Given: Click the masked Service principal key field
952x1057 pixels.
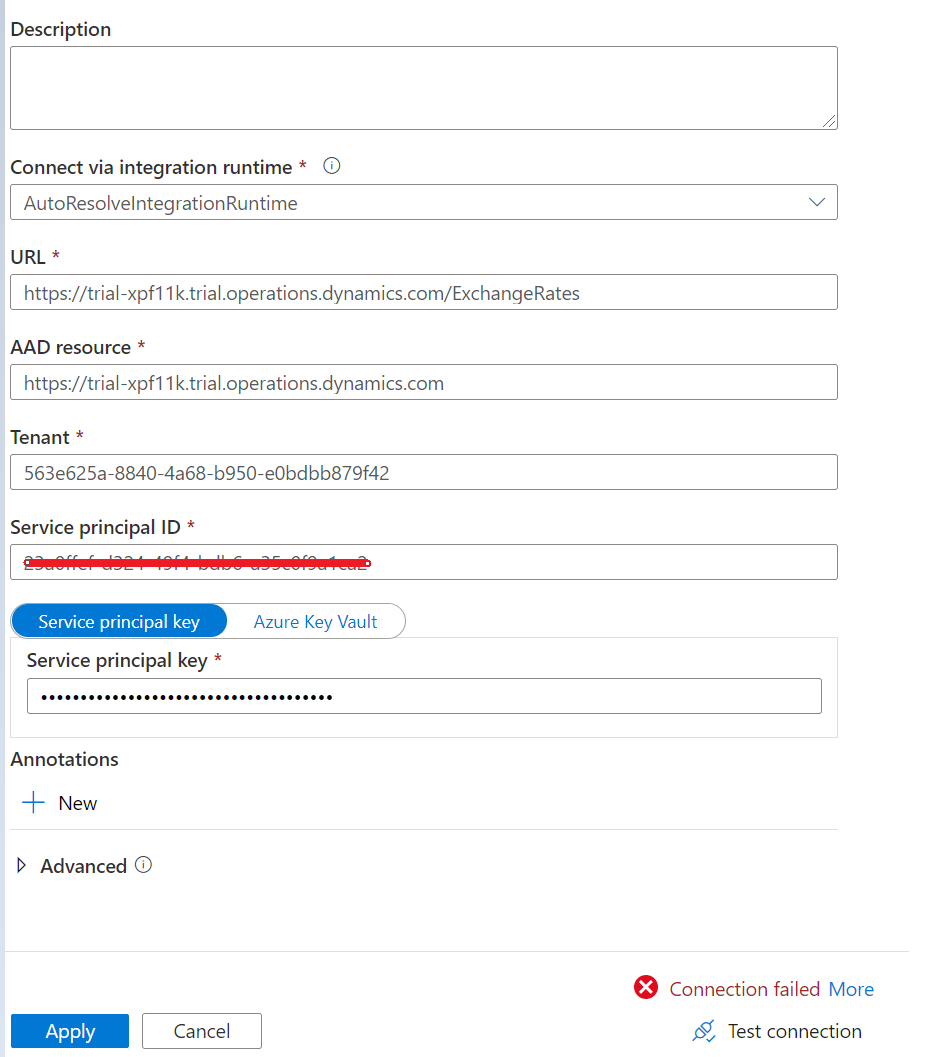Looking at the screenshot, I should tap(423, 695).
